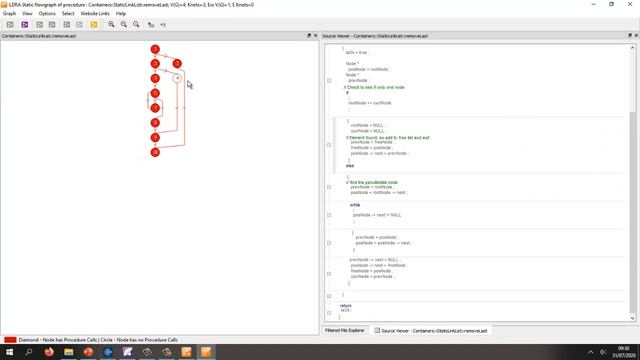Select the top red node of the flowgraph
The height and width of the screenshot is (360, 640).
point(155,49)
